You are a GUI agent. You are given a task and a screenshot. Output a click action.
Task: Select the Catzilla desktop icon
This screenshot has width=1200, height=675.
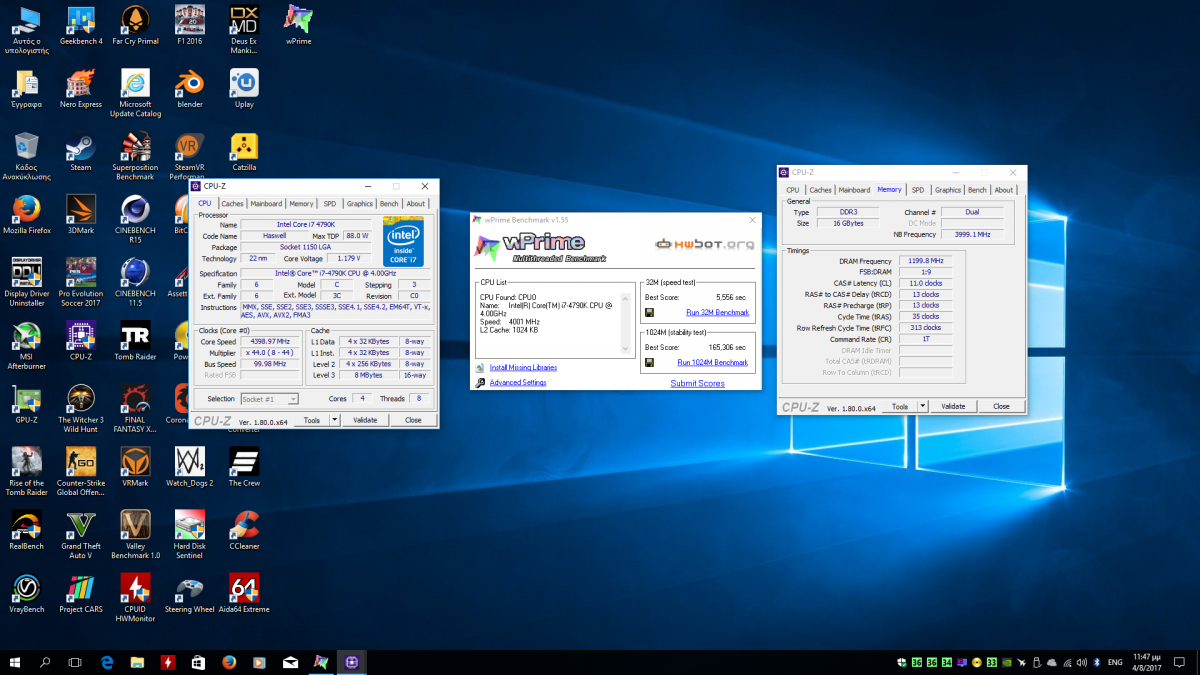click(244, 151)
